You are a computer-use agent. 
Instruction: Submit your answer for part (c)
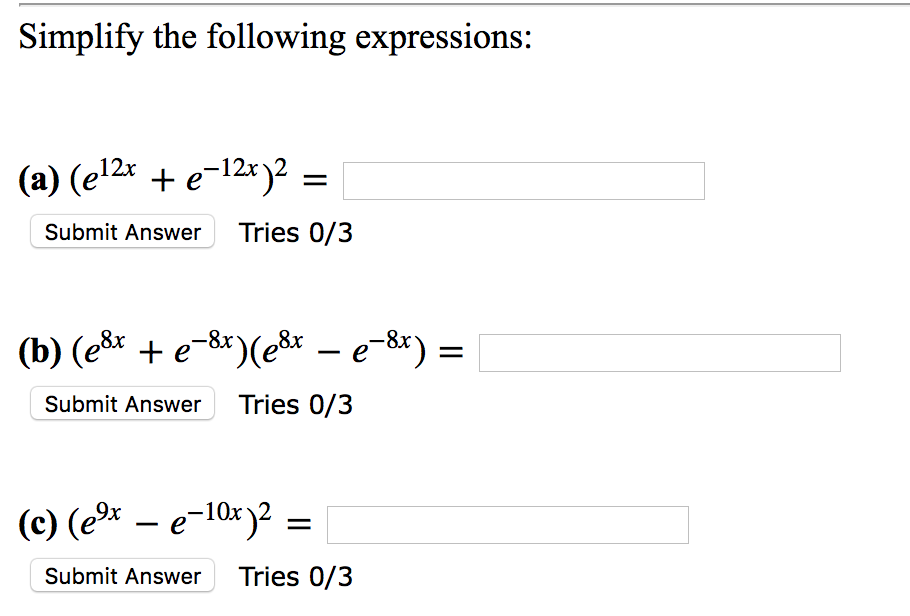tap(122, 576)
